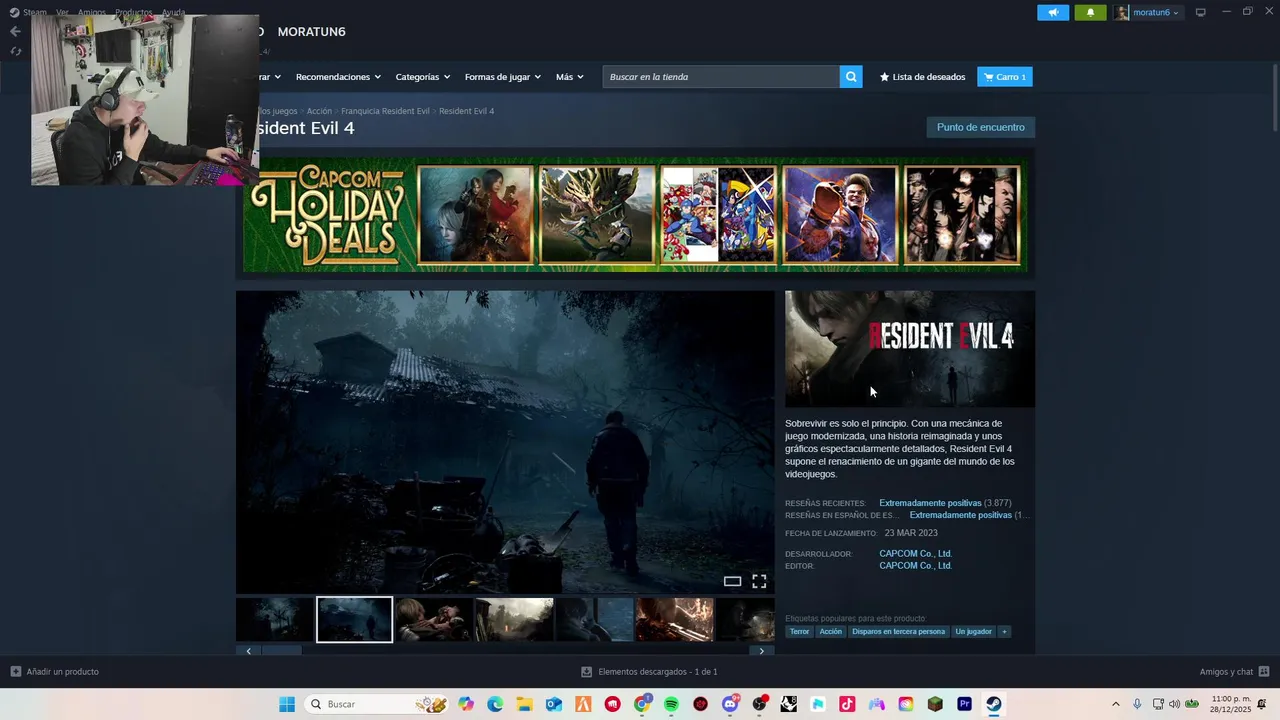Viewport: 1280px width, 720px height.
Task: Click the blue store search magnifier button
Action: (x=851, y=77)
